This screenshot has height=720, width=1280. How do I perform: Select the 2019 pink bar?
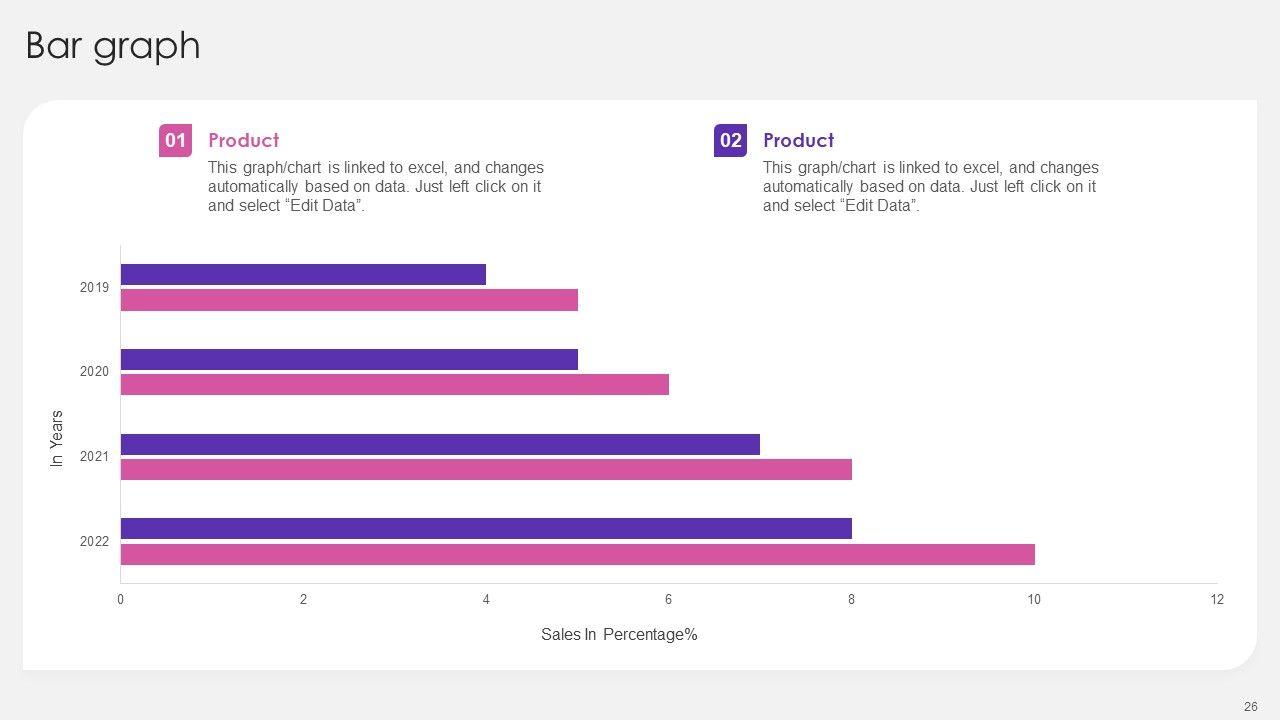pos(349,300)
